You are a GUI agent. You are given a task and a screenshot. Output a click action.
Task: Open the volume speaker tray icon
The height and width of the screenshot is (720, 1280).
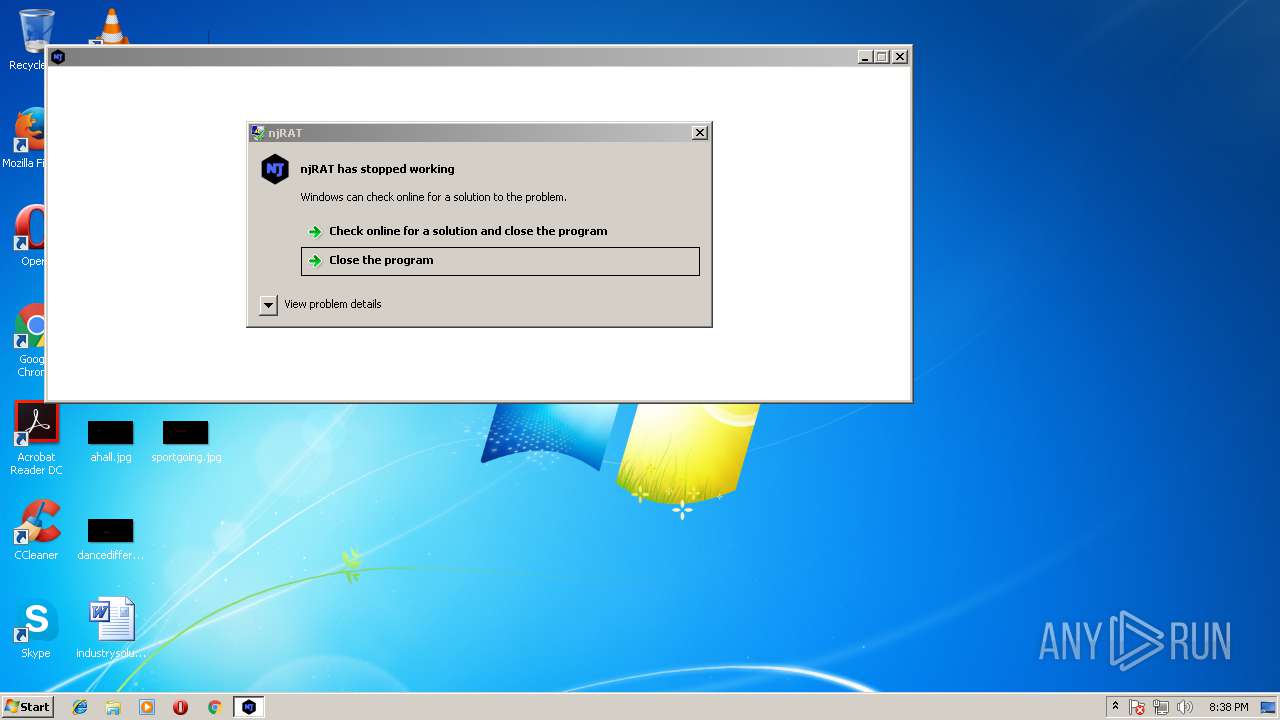click(1185, 708)
